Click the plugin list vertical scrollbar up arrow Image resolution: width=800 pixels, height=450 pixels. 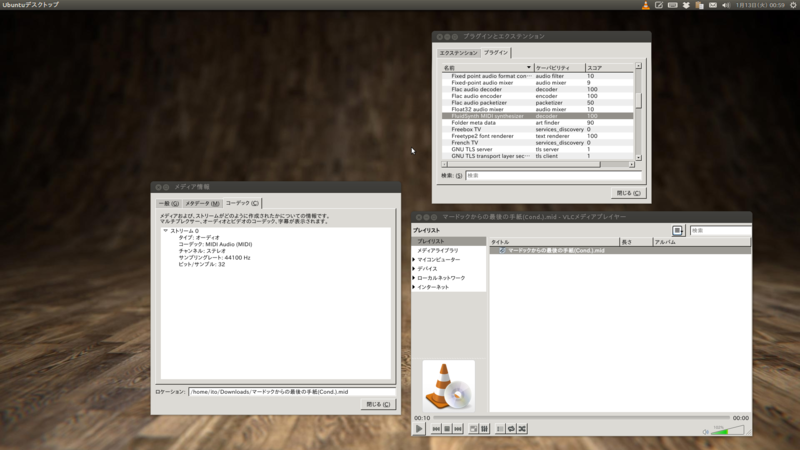[x=638, y=66]
